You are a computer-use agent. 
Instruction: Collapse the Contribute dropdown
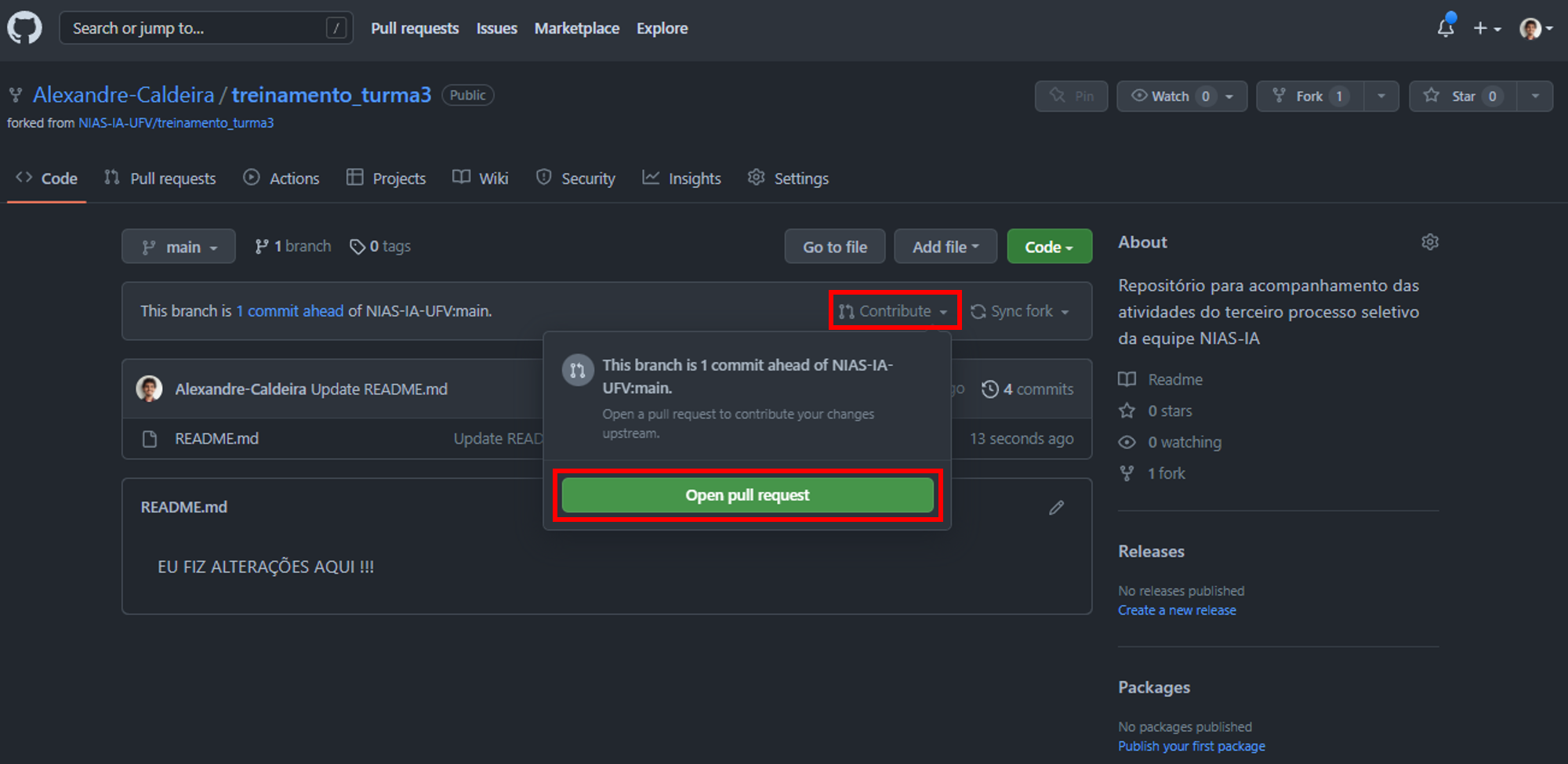click(894, 311)
